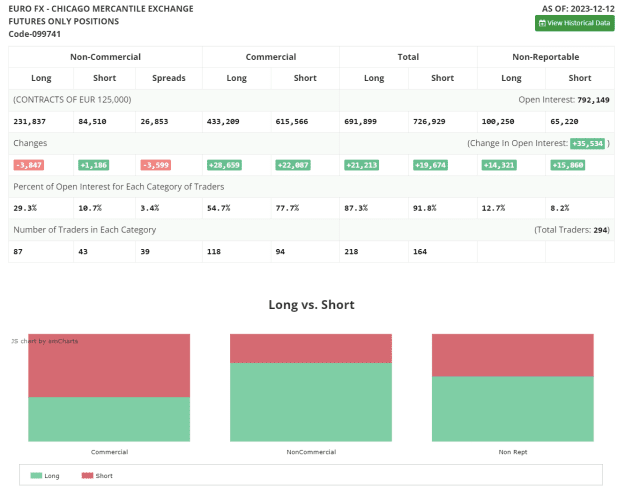Click the 3.4% percent value
The width and height of the screenshot is (625, 486).
pos(150,208)
